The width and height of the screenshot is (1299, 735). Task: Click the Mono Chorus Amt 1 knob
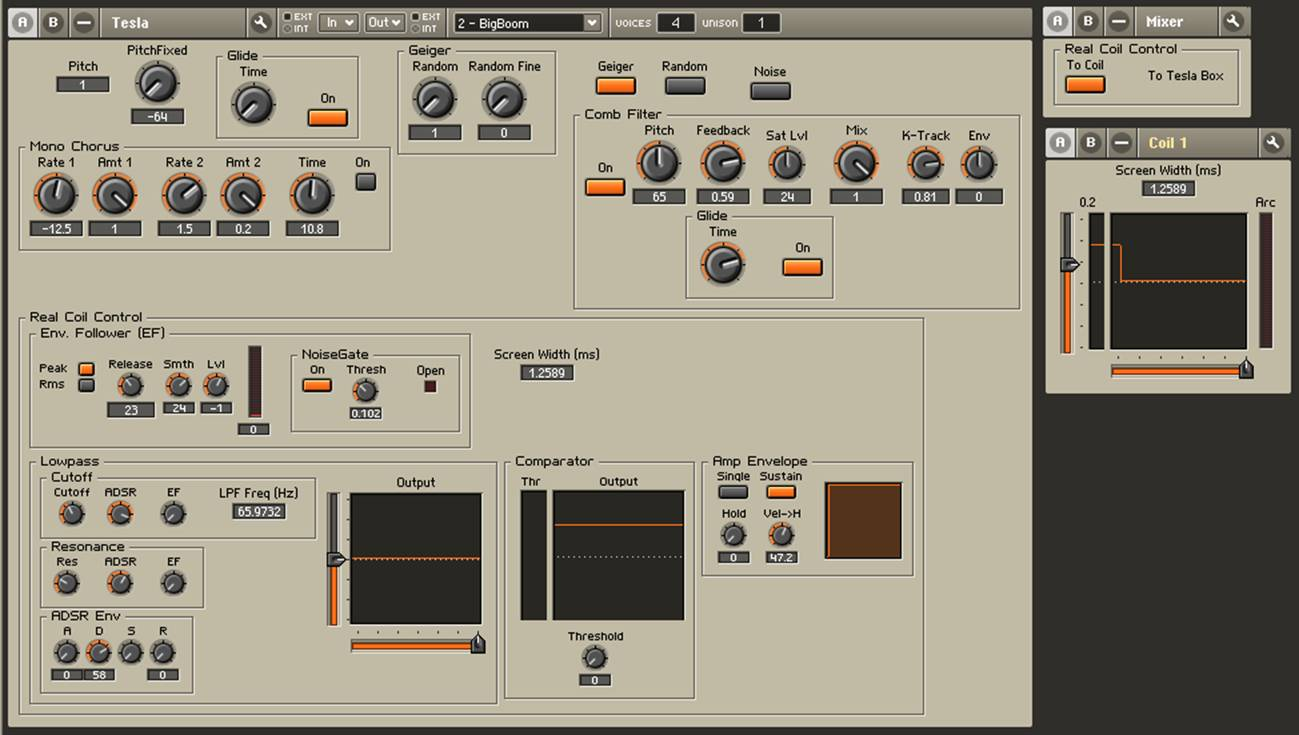(115, 195)
